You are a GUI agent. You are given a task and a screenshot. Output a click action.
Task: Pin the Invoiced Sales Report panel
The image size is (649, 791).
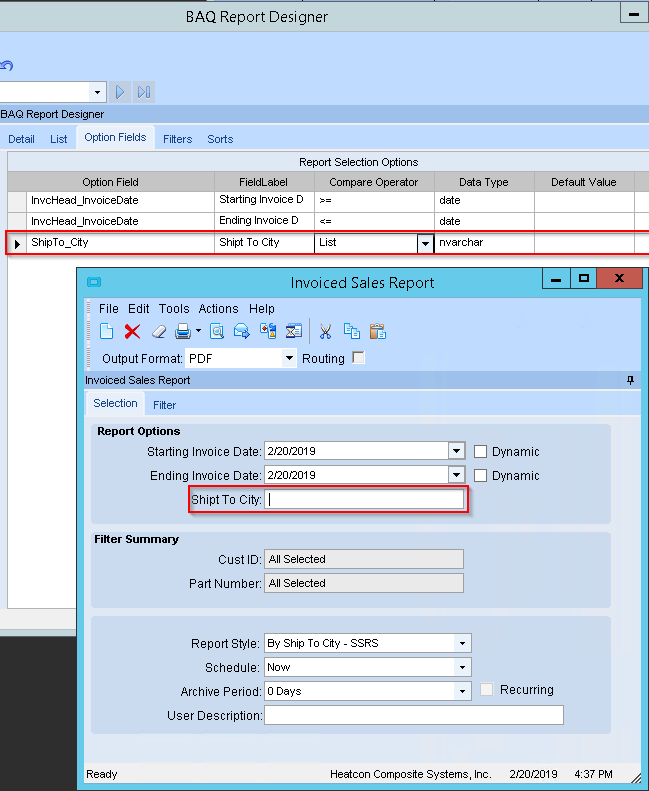point(630,380)
